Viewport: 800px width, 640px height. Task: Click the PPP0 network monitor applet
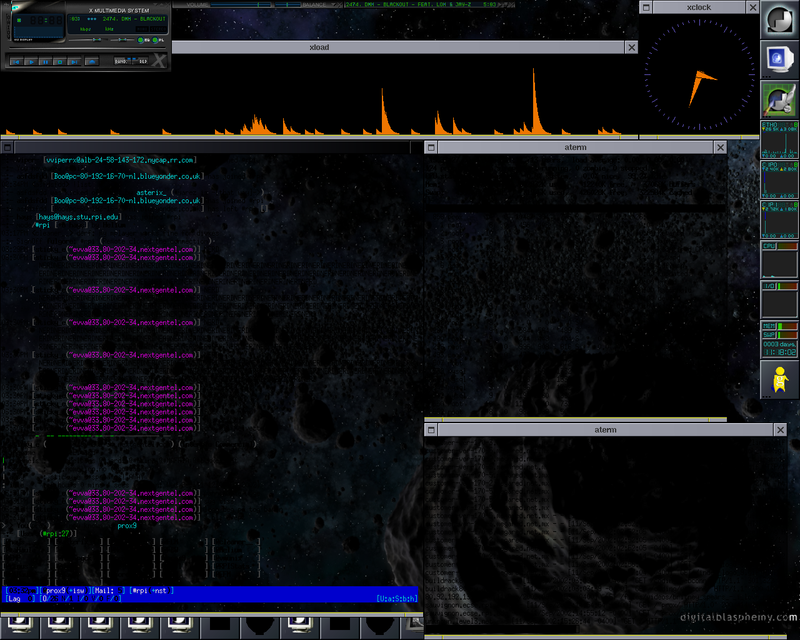pos(780,179)
